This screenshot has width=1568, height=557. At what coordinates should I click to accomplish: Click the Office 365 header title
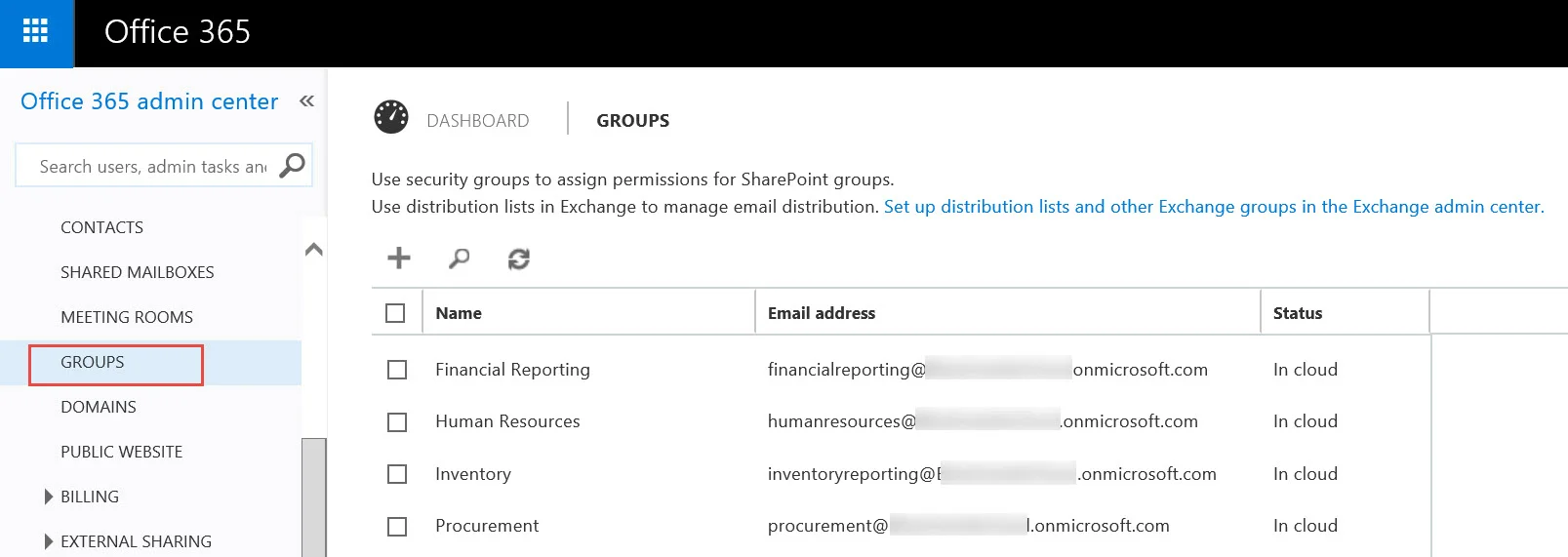178,32
